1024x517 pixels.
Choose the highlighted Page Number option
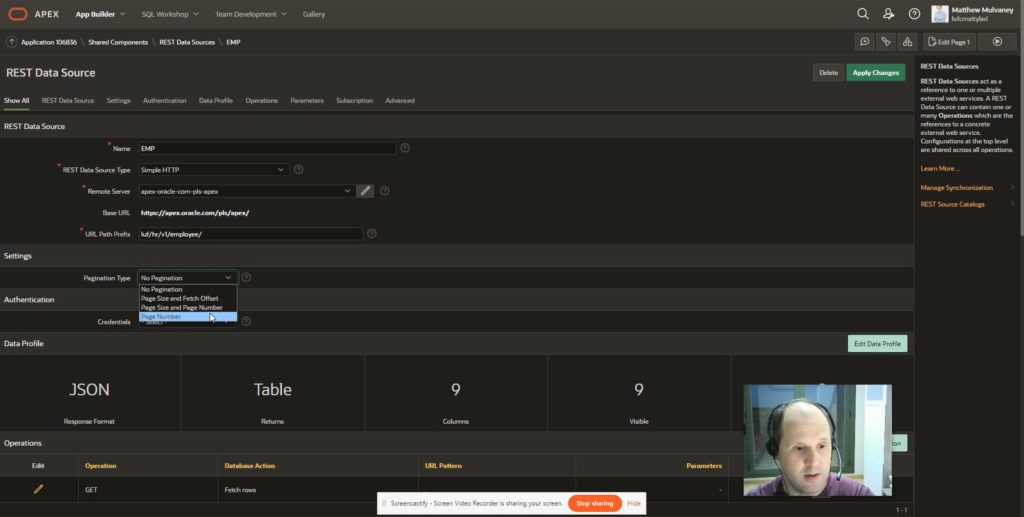tap(187, 317)
